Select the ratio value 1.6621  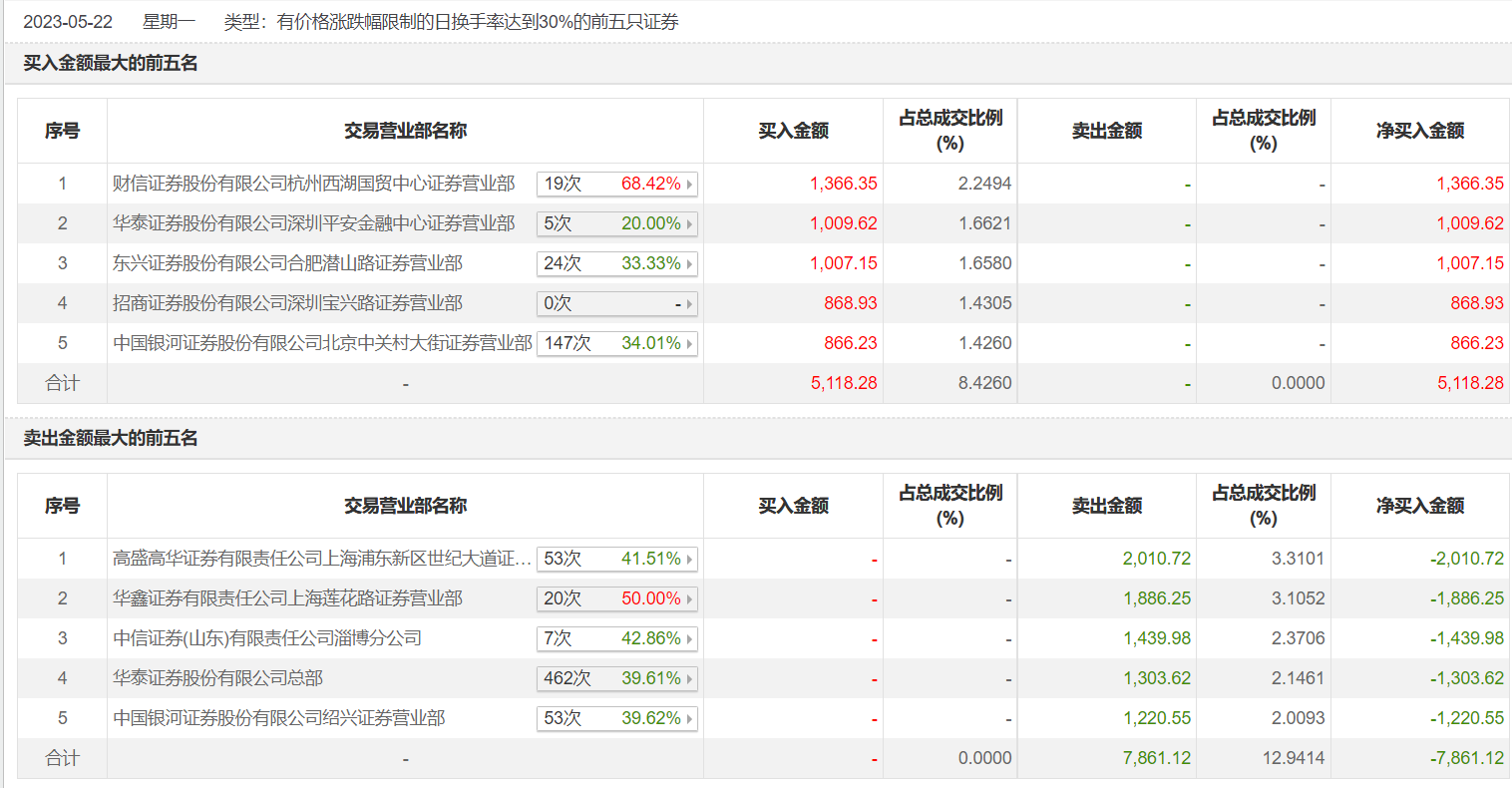[x=985, y=223]
